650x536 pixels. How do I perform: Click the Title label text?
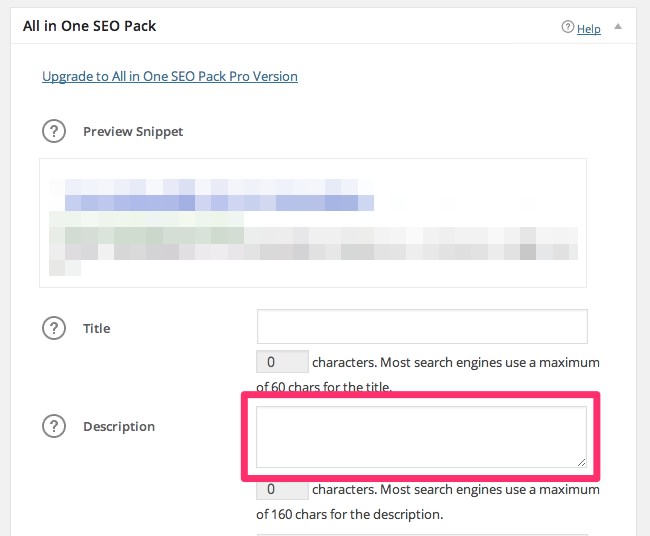97,328
